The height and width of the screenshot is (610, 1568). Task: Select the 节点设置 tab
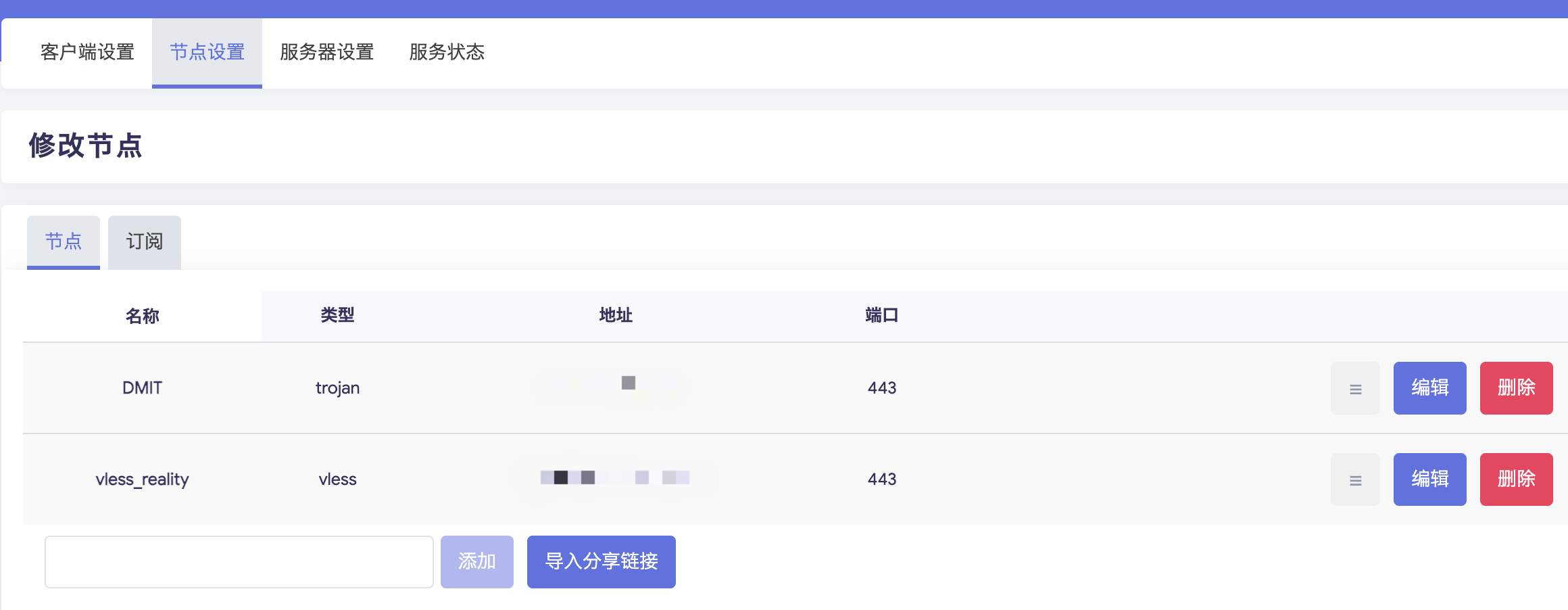(x=207, y=52)
